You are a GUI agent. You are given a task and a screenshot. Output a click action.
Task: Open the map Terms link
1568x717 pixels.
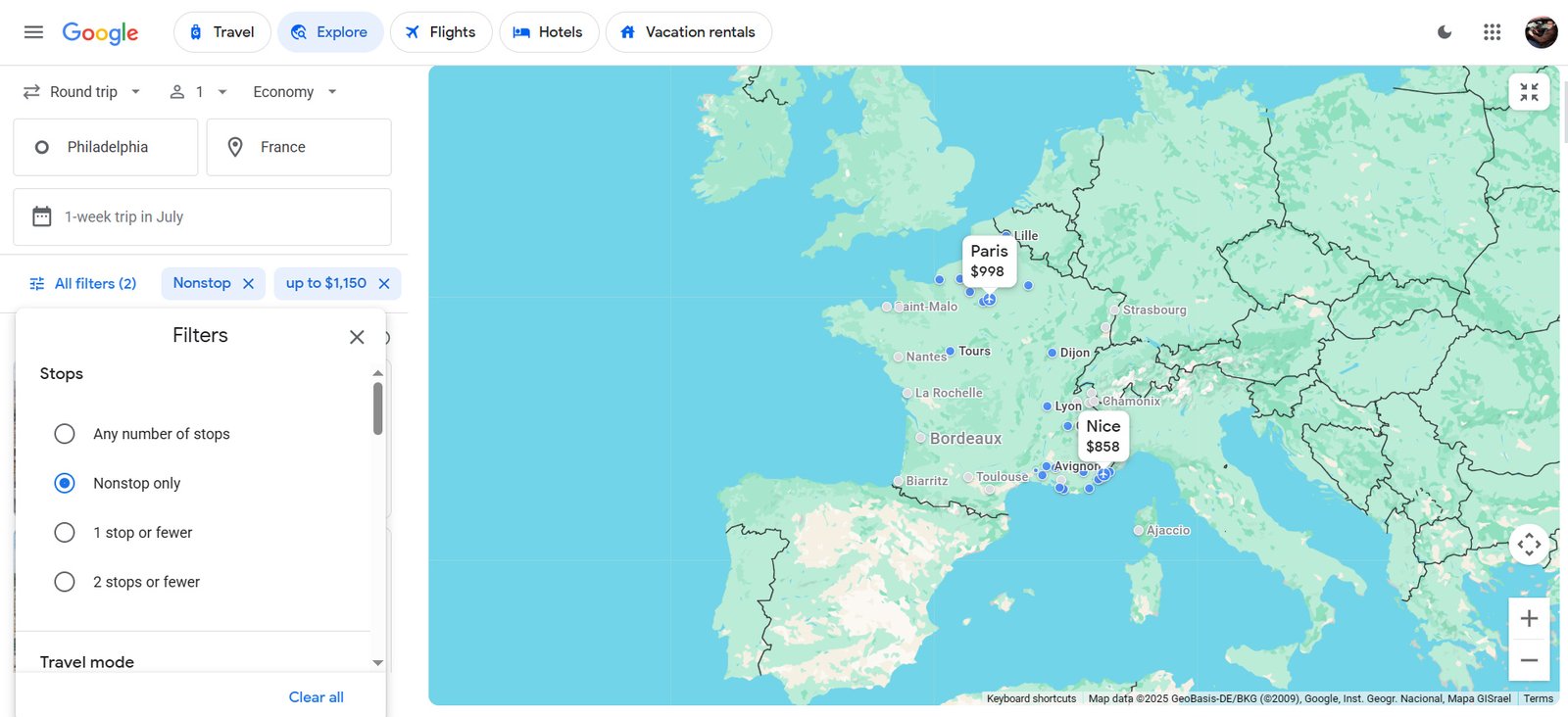(1538, 698)
